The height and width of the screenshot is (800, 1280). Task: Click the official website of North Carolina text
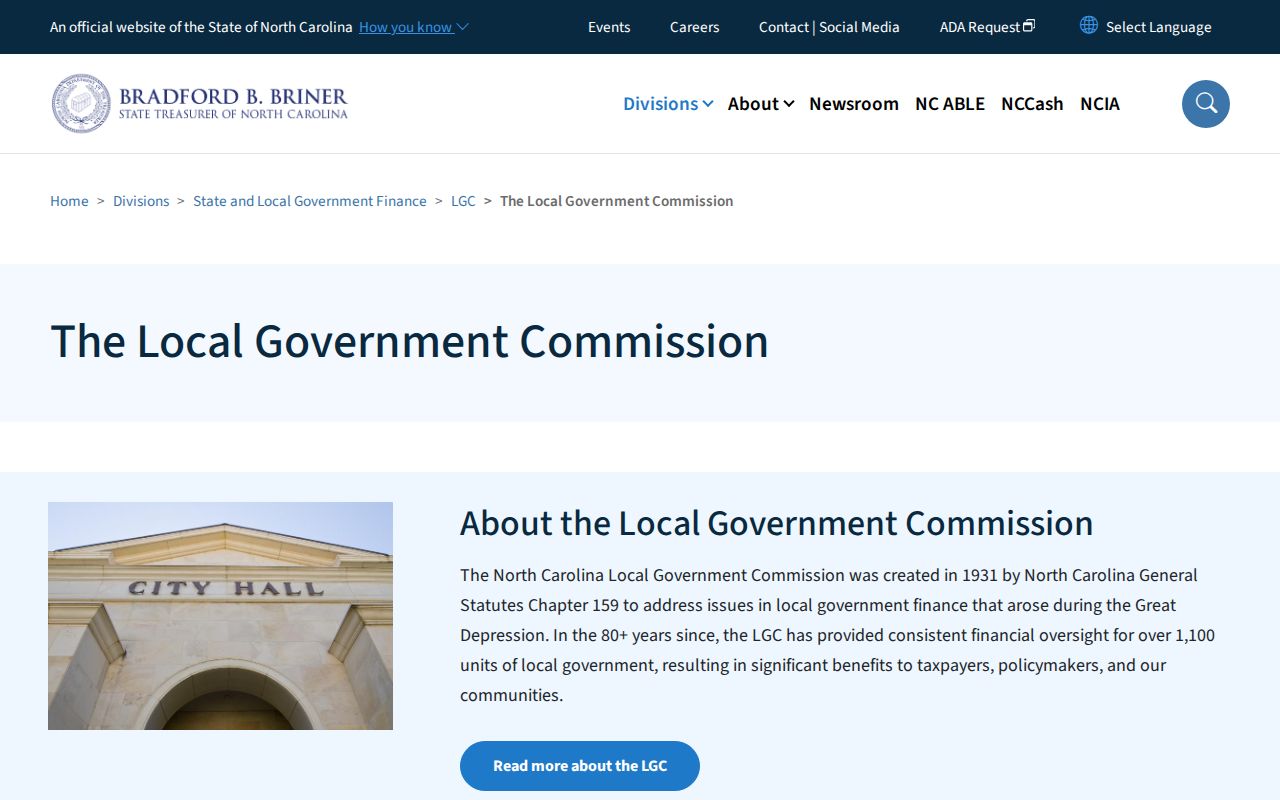(x=201, y=27)
